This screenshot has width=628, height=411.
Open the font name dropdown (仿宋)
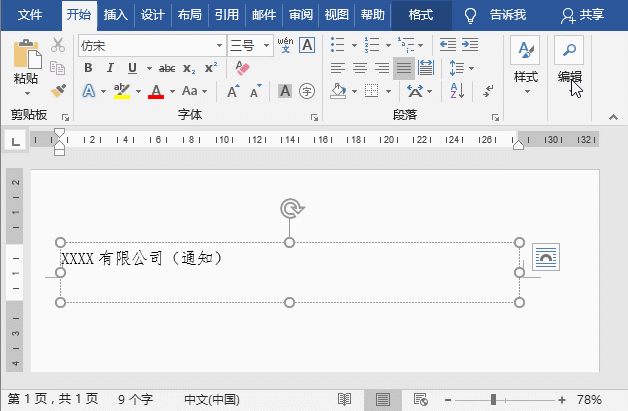[219, 45]
